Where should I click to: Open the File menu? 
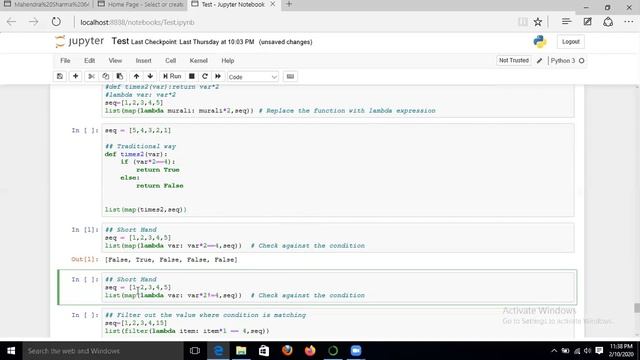tap(65, 60)
